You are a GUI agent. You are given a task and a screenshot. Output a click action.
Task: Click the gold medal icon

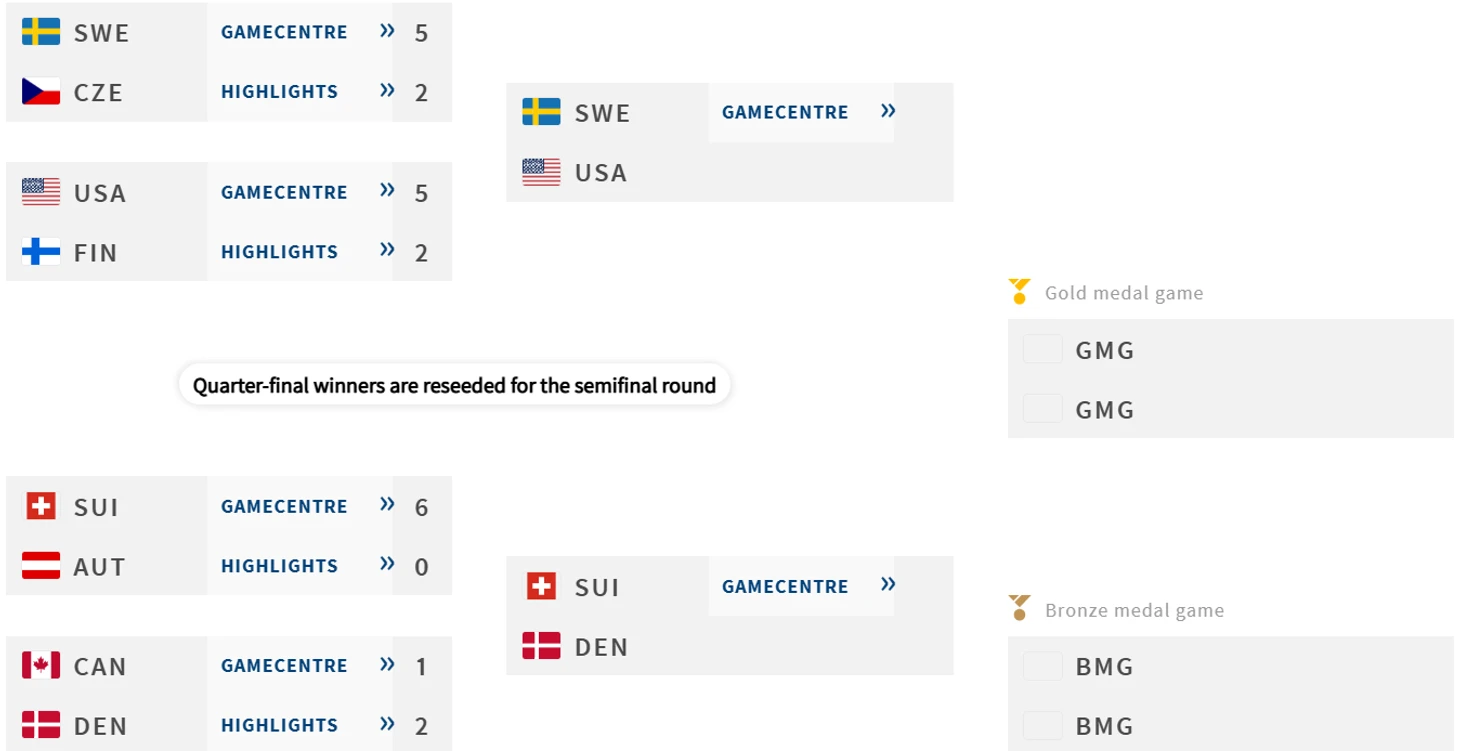1019,291
